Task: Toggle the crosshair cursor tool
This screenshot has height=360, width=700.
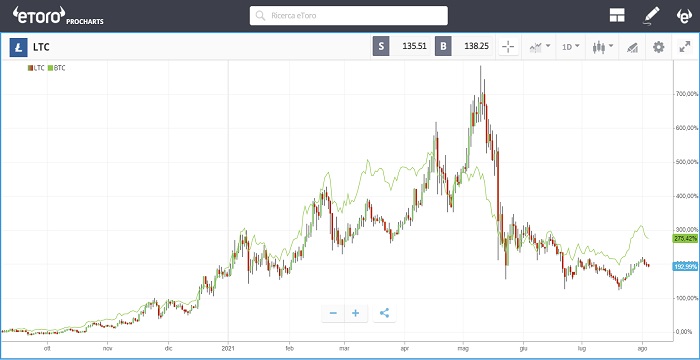Action: [508, 46]
